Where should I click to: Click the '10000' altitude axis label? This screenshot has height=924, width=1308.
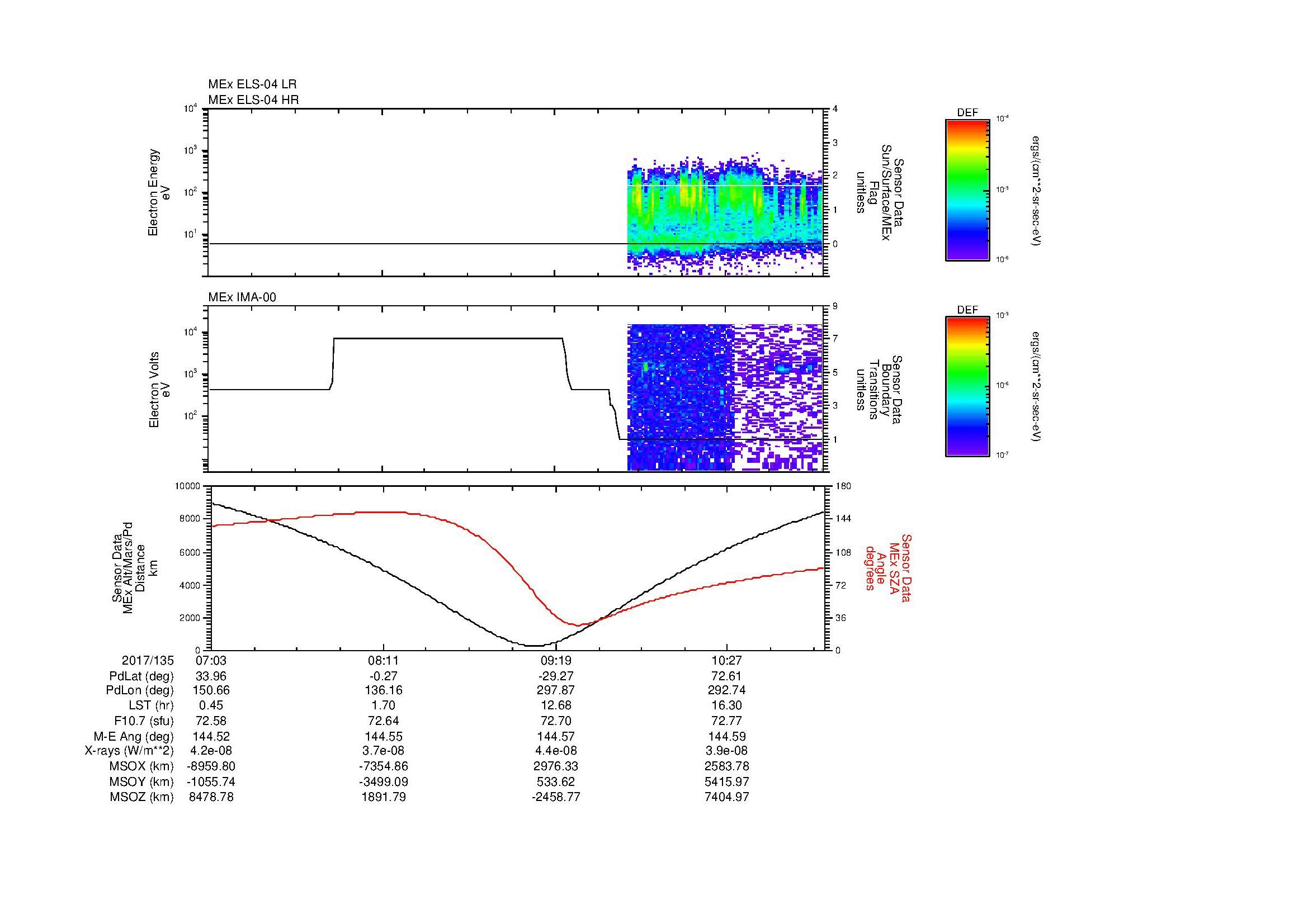(x=188, y=486)
